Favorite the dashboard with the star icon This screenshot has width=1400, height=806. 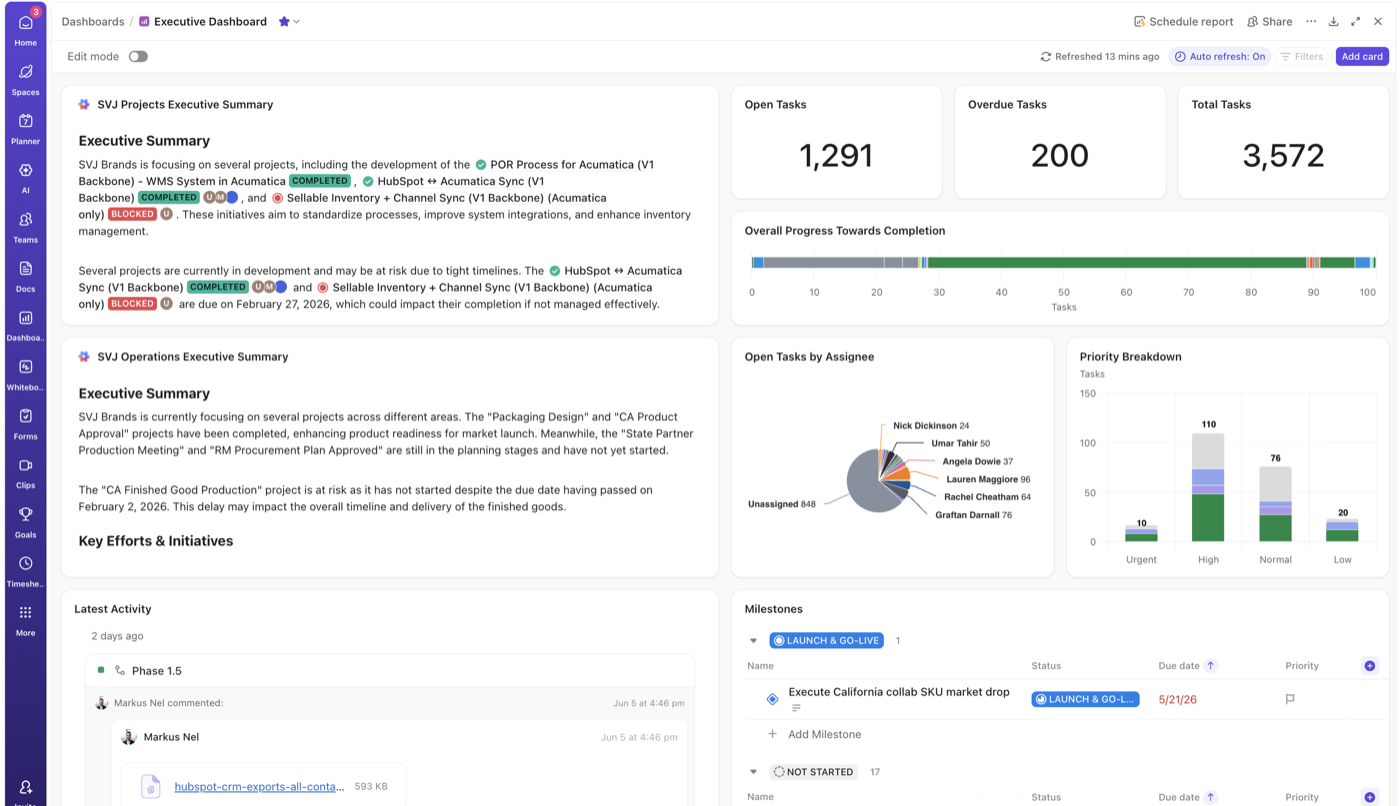click(x=284, y=21)
